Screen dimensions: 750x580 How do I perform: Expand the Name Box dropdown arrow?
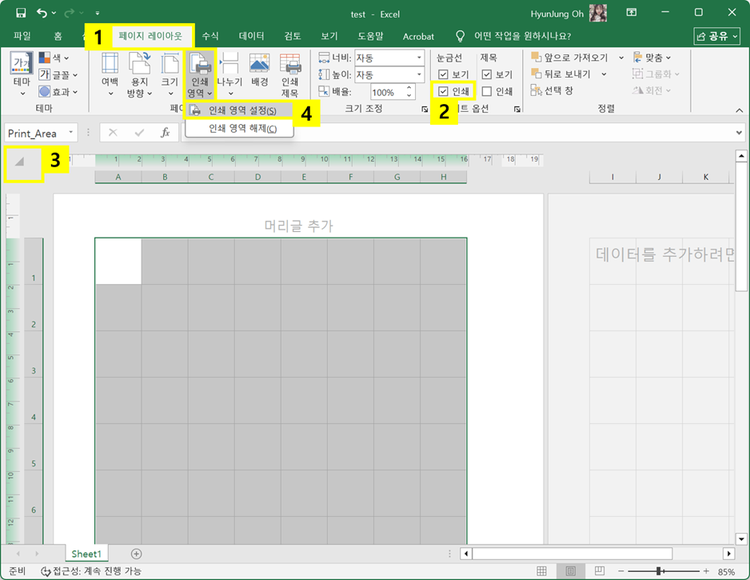[71, 133]
